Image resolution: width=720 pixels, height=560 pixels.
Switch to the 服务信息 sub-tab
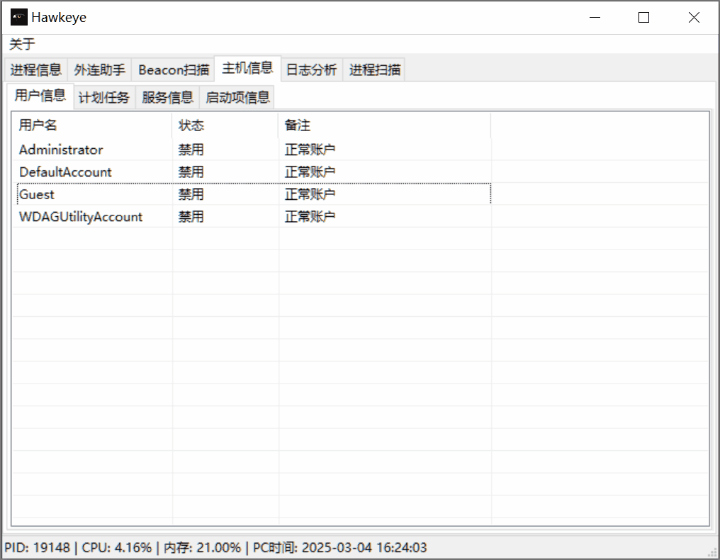(168, 97)
